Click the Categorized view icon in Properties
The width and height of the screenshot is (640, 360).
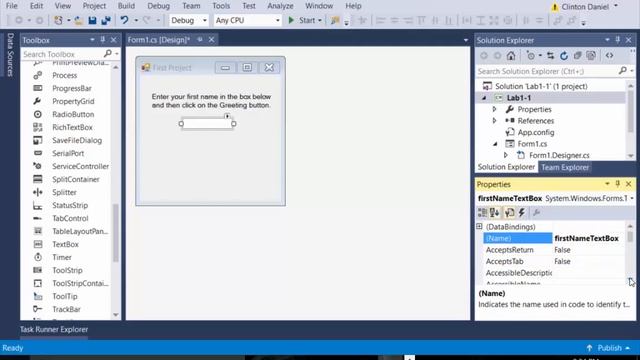coord(482,213)
